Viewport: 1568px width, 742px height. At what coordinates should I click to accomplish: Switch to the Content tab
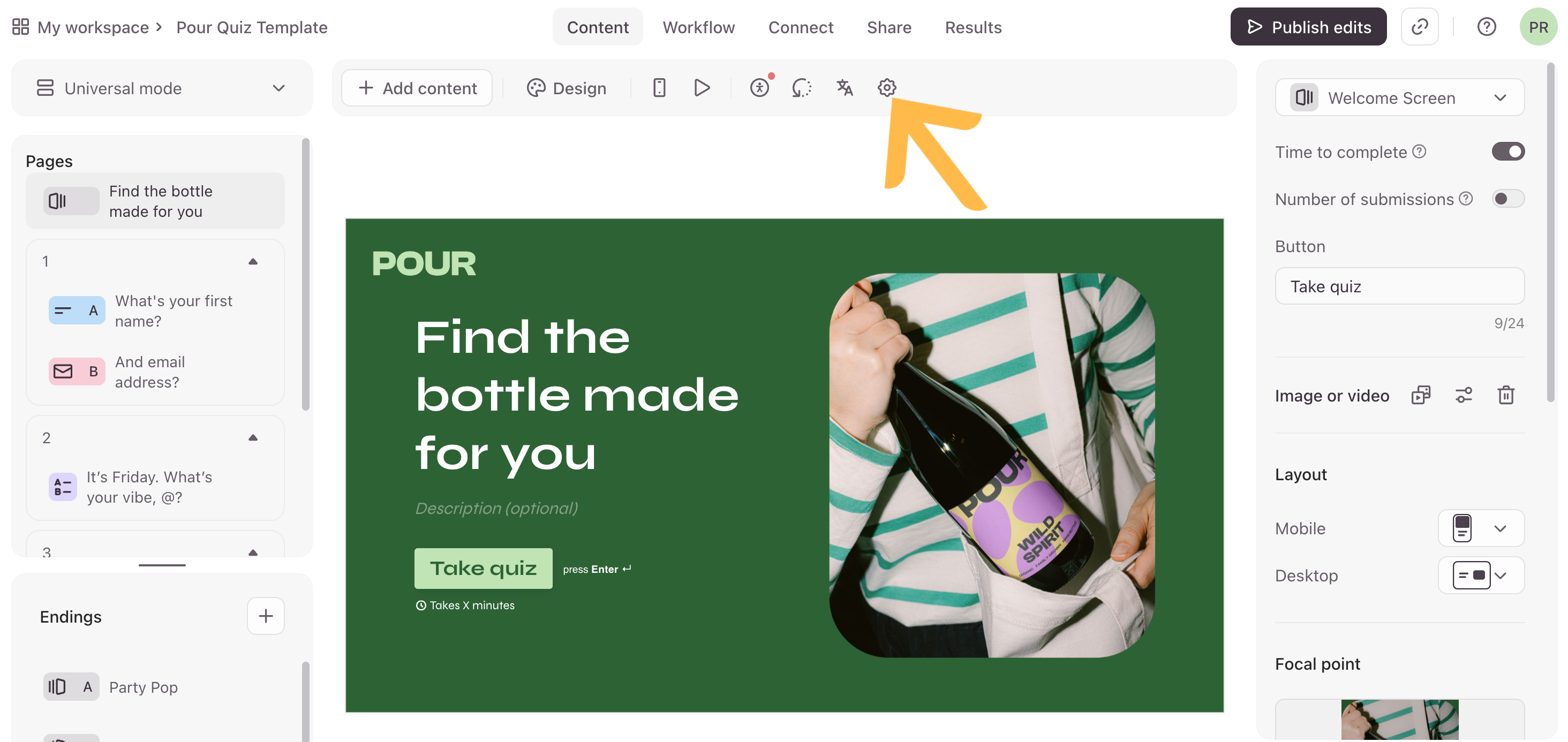[598, 27]
